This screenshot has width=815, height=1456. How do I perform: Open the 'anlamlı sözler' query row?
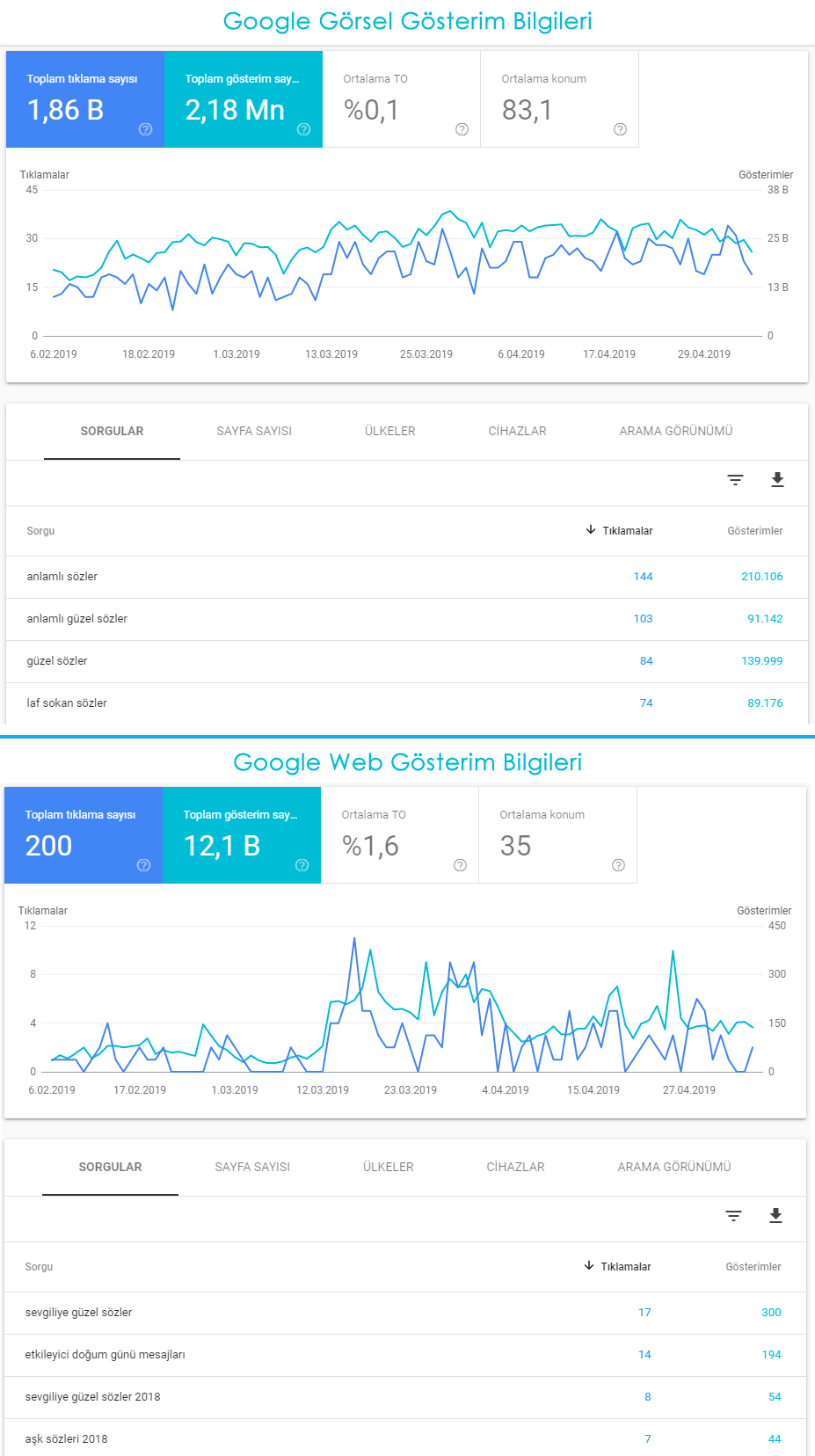coord(407,577)
